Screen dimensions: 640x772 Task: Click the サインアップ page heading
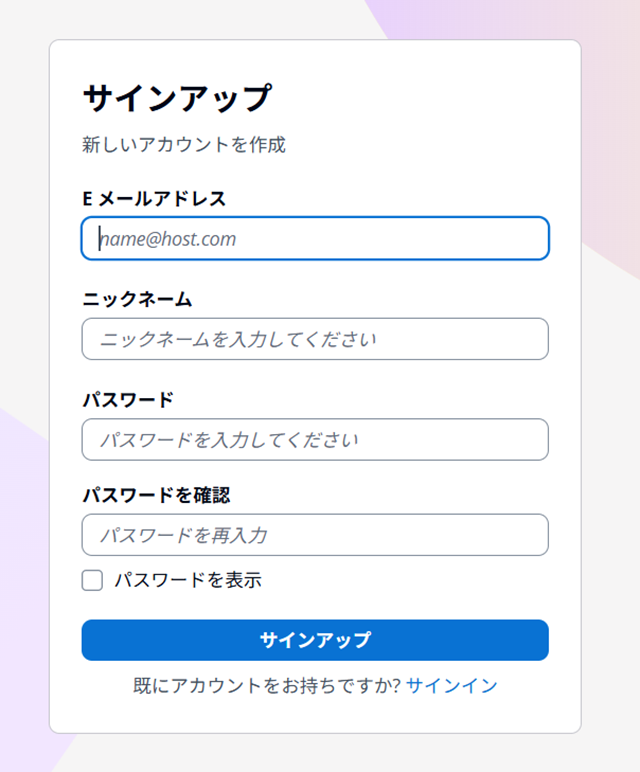176,98
